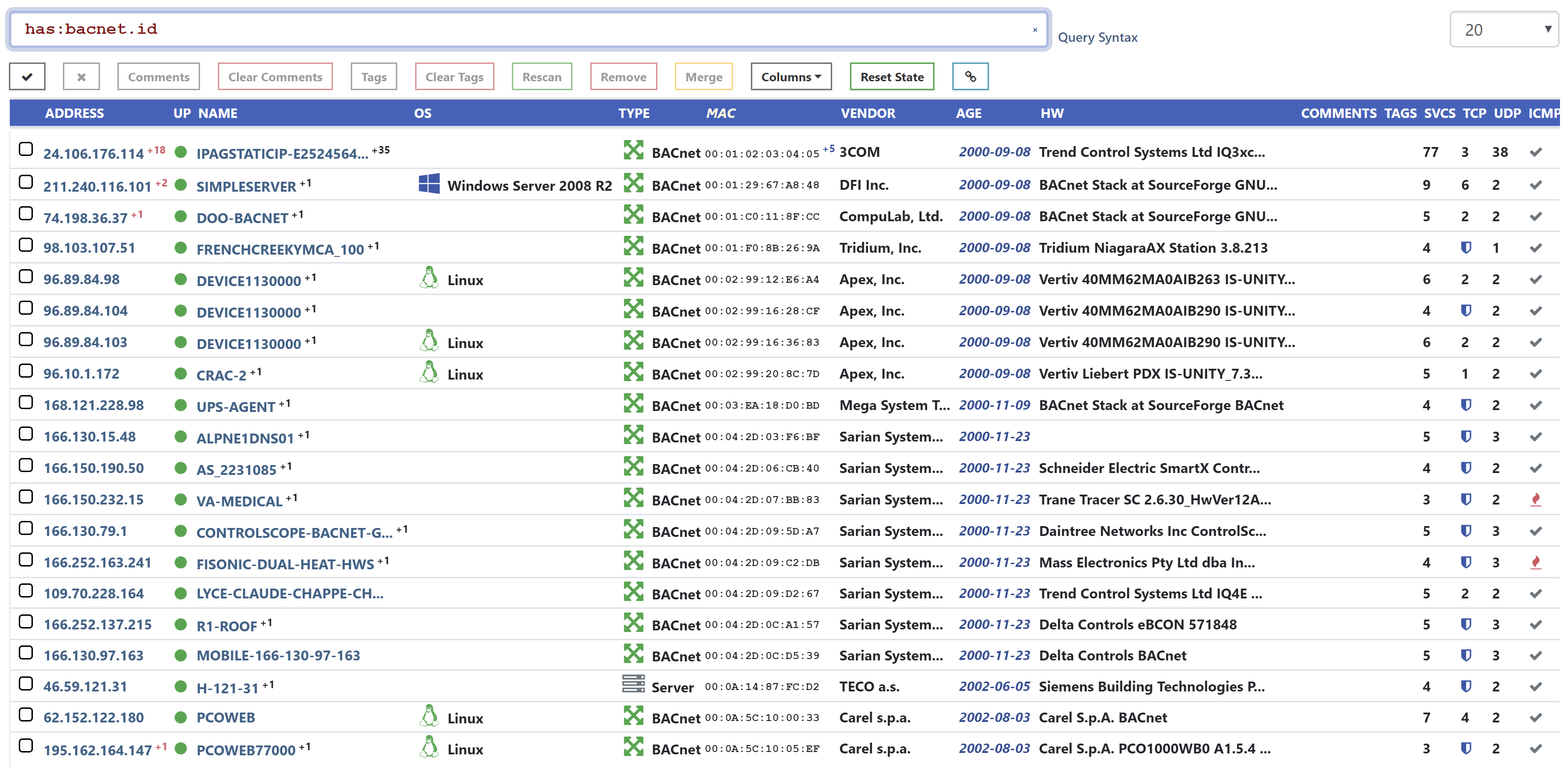This screenshot has height=768, width=1568.
Task: Sort by the MAC column header
Action: click(720, 113)
